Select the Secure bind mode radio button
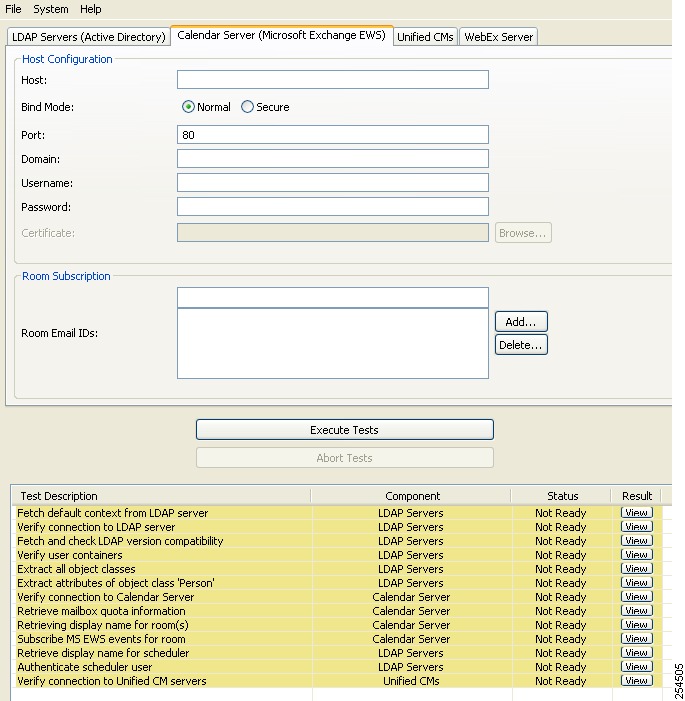The image size is (685, 701). [x=247, y=107]
